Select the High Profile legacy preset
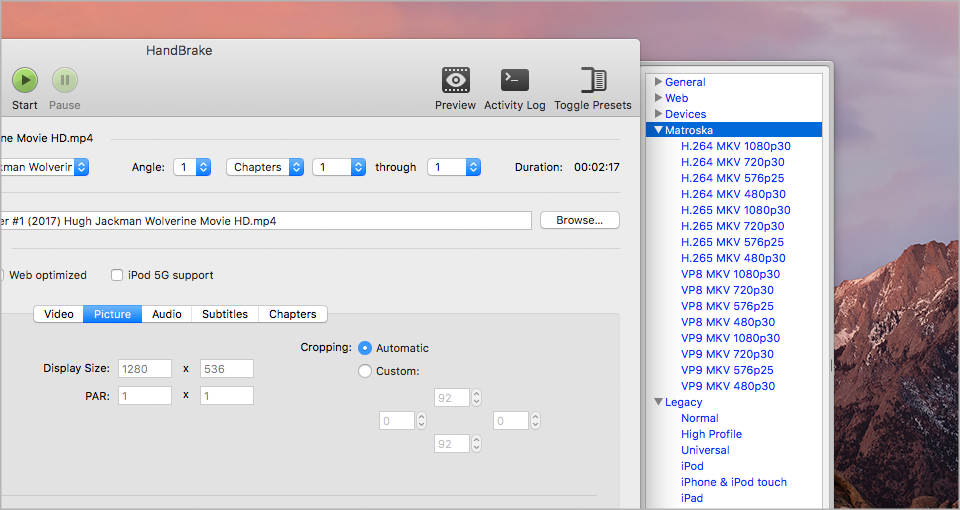The height and width of the screenshot is (510, 960). pyautogui.click(x=711, y=434)
